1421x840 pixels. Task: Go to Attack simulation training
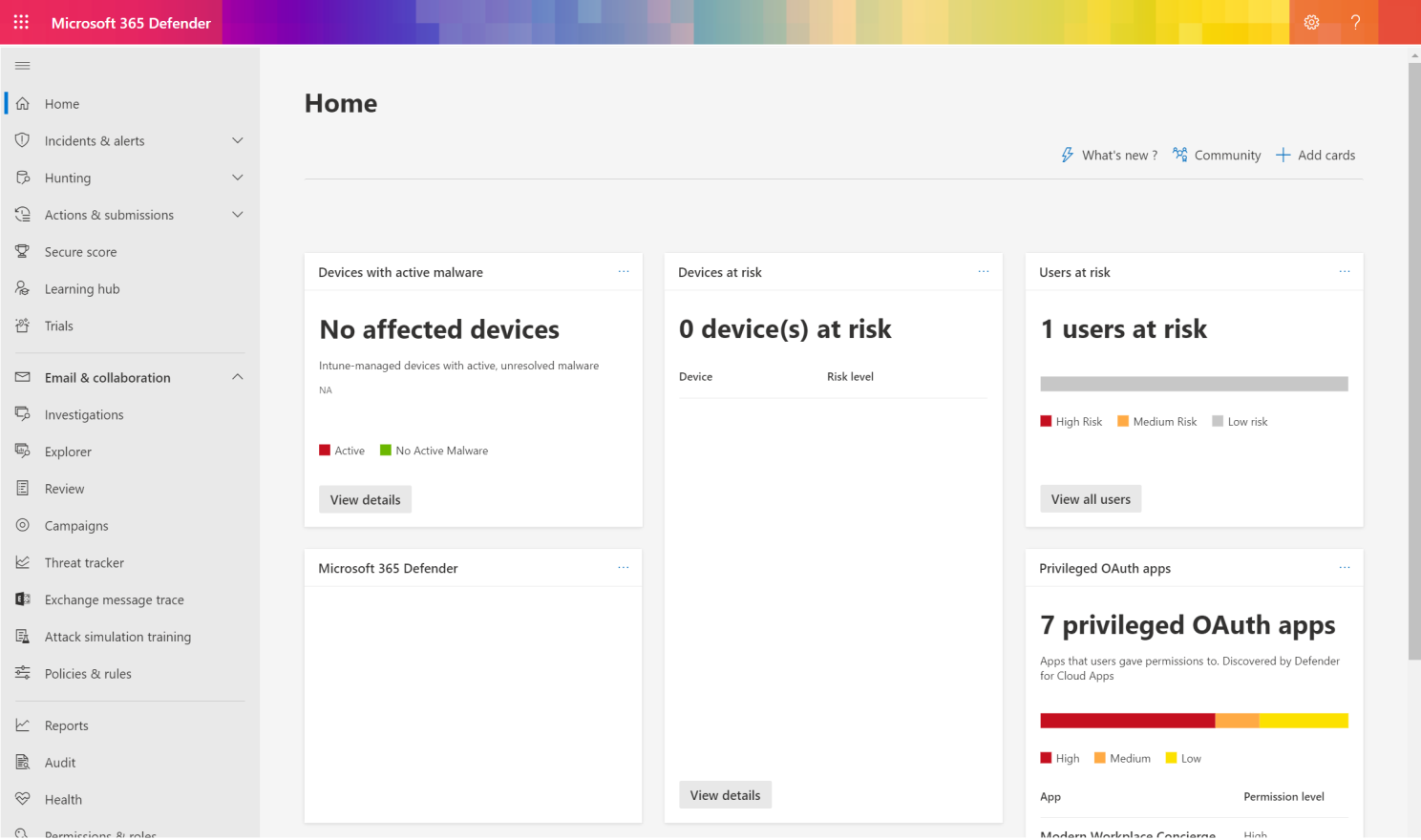(117, 636)
